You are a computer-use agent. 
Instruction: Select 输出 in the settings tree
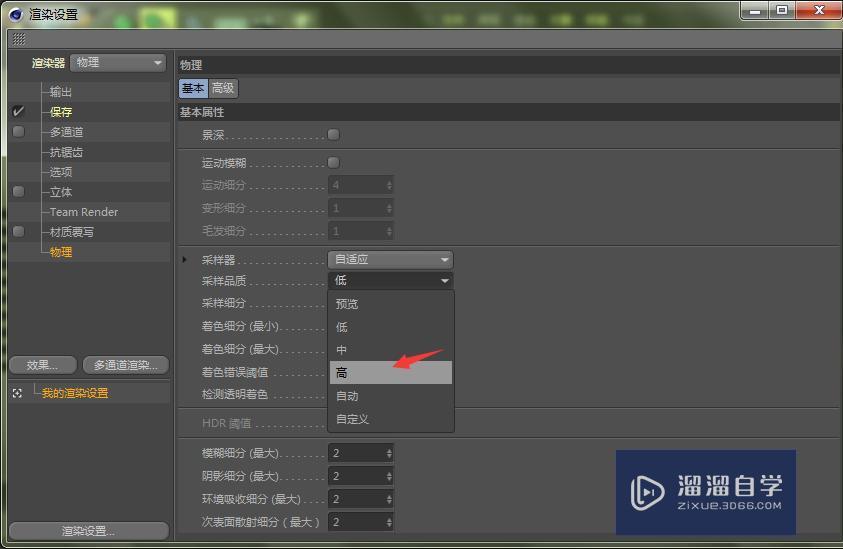click(x=61, y=91)
